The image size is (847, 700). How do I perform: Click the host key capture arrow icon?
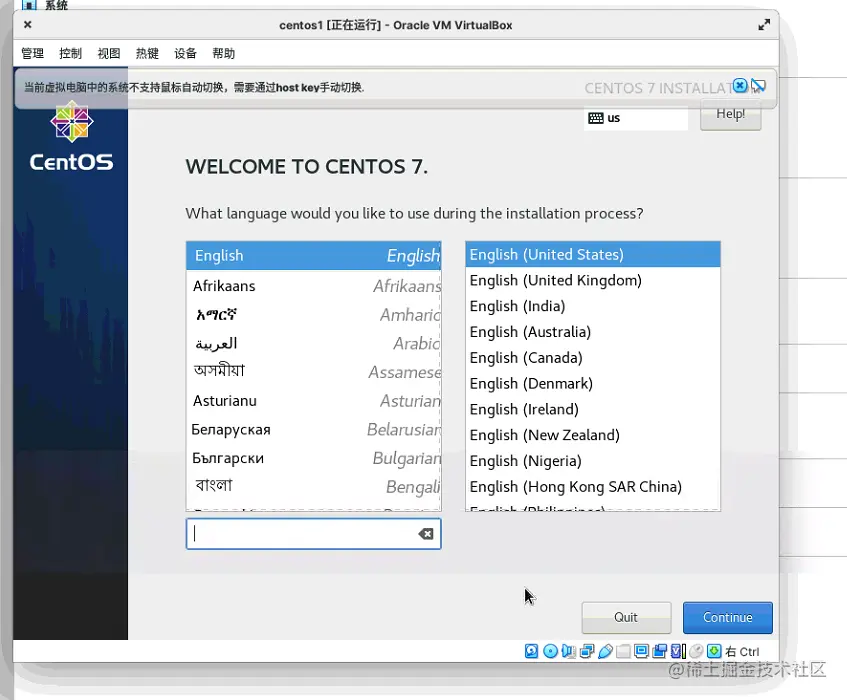714,651
